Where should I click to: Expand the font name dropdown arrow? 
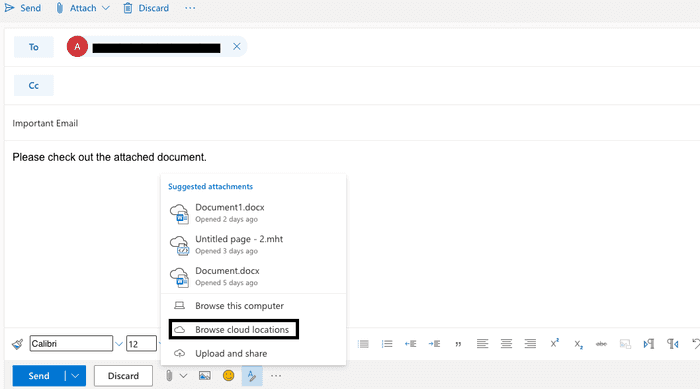pos(119,344)
